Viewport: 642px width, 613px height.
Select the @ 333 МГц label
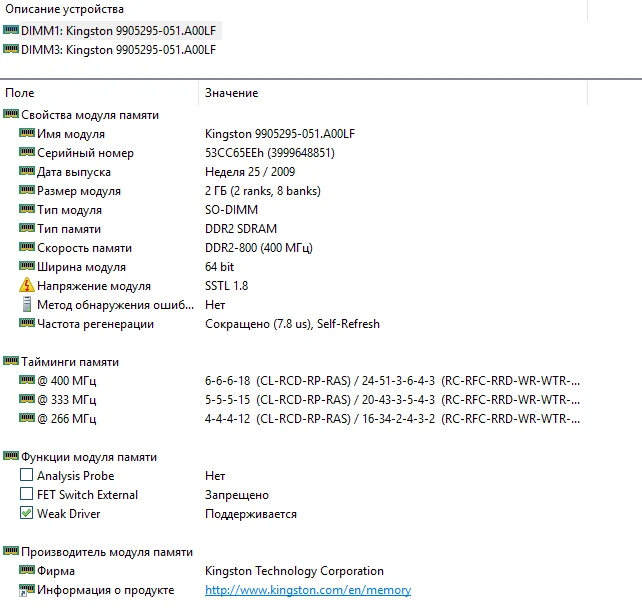tap(67, 400)
